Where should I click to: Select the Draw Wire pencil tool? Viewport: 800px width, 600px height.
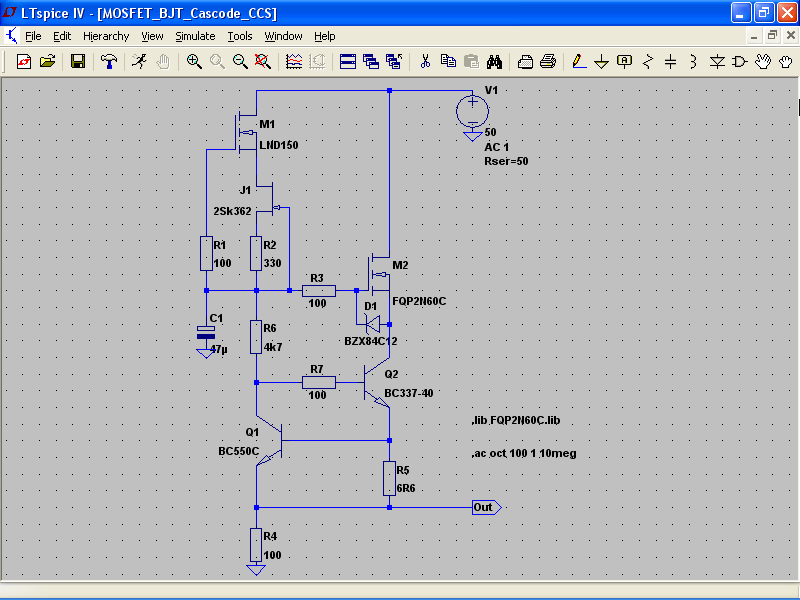point(579,62)
